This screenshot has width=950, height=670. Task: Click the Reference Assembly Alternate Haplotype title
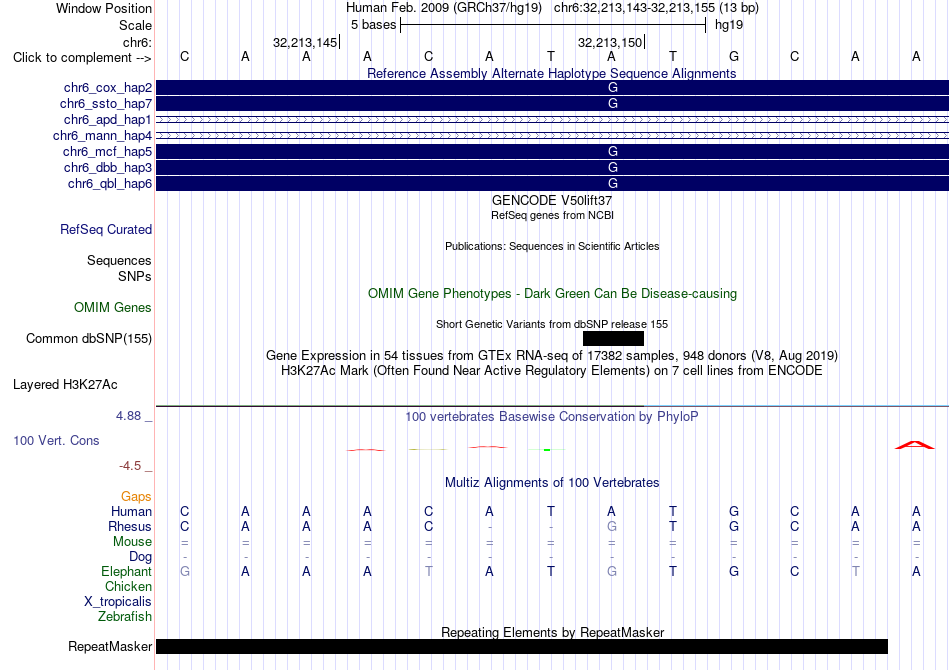pyautogui.click(x=551, y=73)
